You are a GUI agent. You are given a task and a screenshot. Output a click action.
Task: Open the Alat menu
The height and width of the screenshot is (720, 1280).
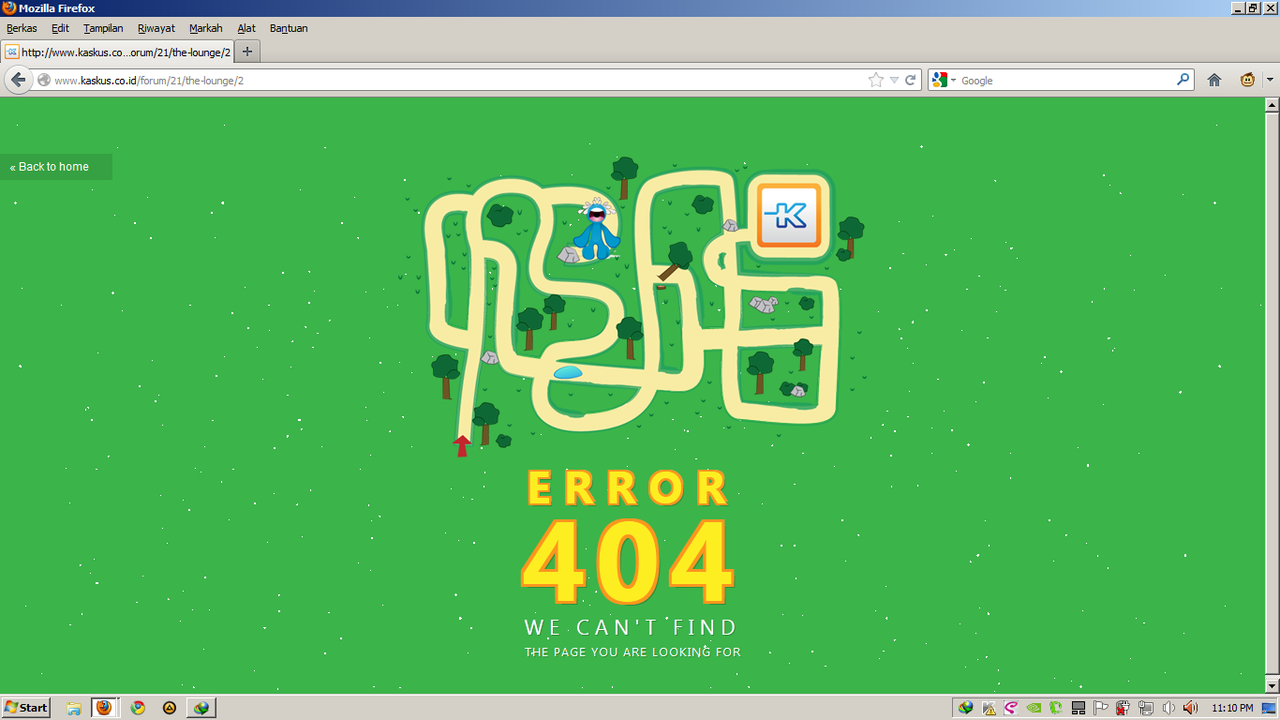(246, 28)
